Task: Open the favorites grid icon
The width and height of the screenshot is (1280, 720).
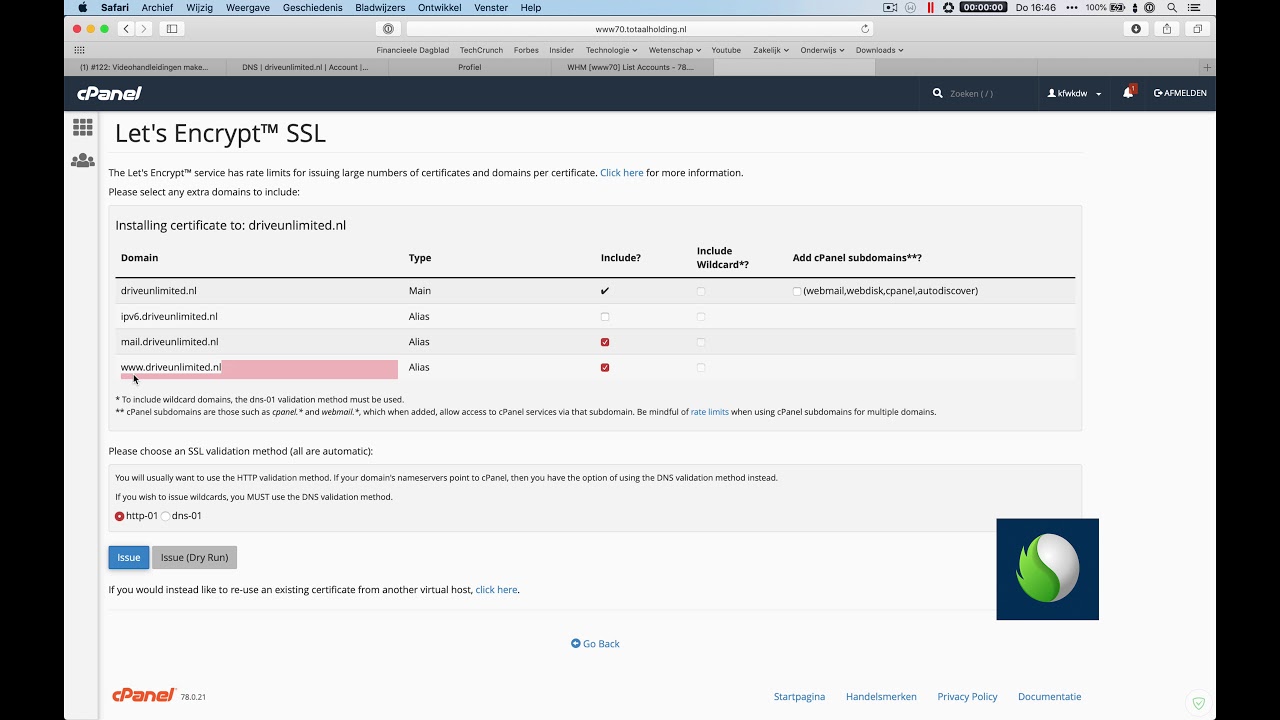Action: pos(79,50)
